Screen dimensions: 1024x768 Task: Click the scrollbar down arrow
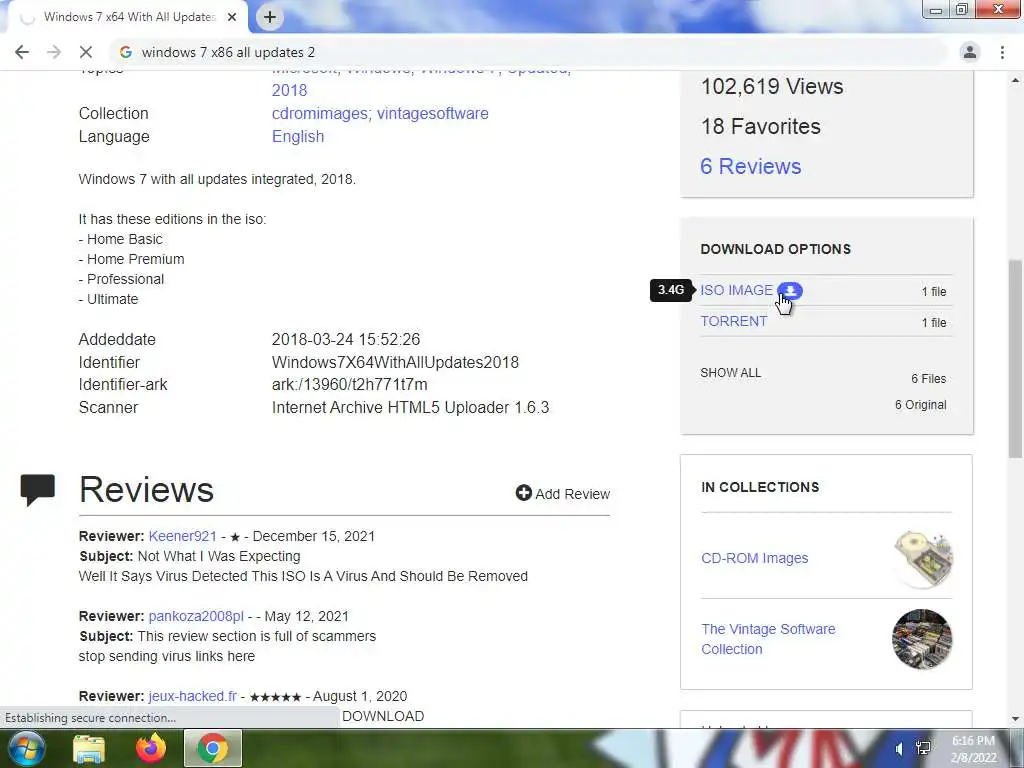click(x=1016, y=719)
